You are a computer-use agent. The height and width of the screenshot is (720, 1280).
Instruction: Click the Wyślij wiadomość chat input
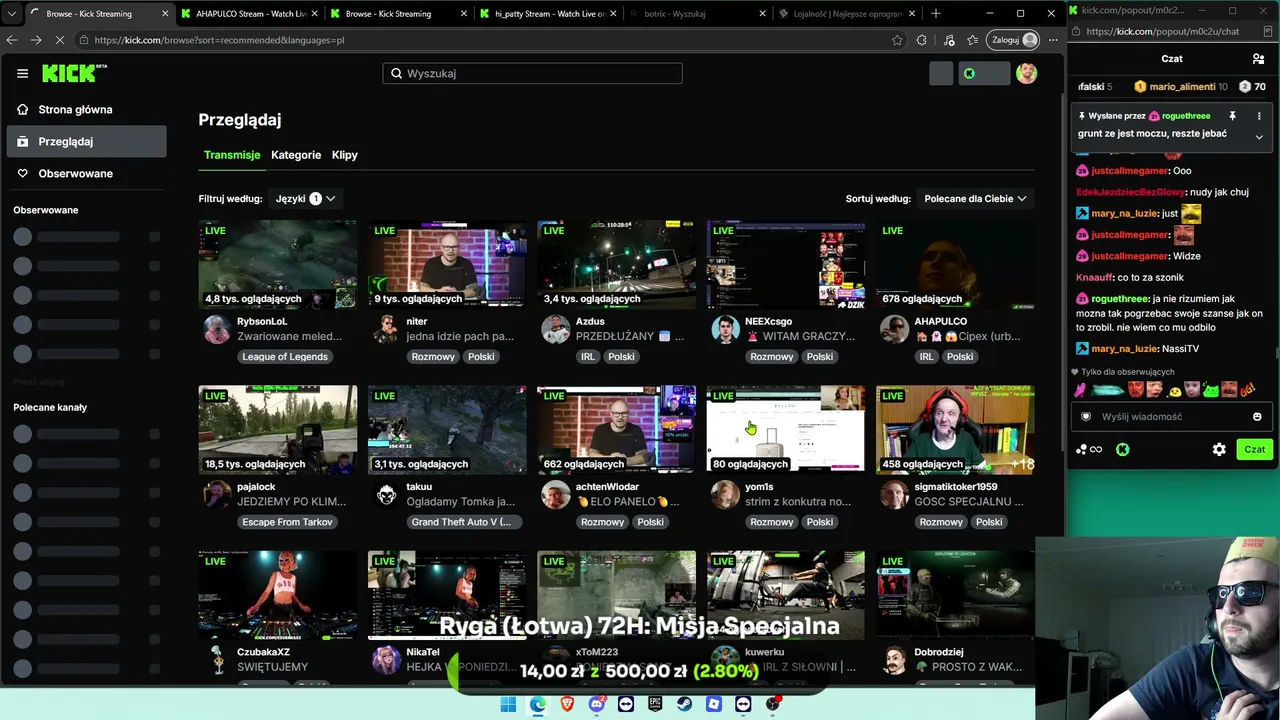(1170, 417)
